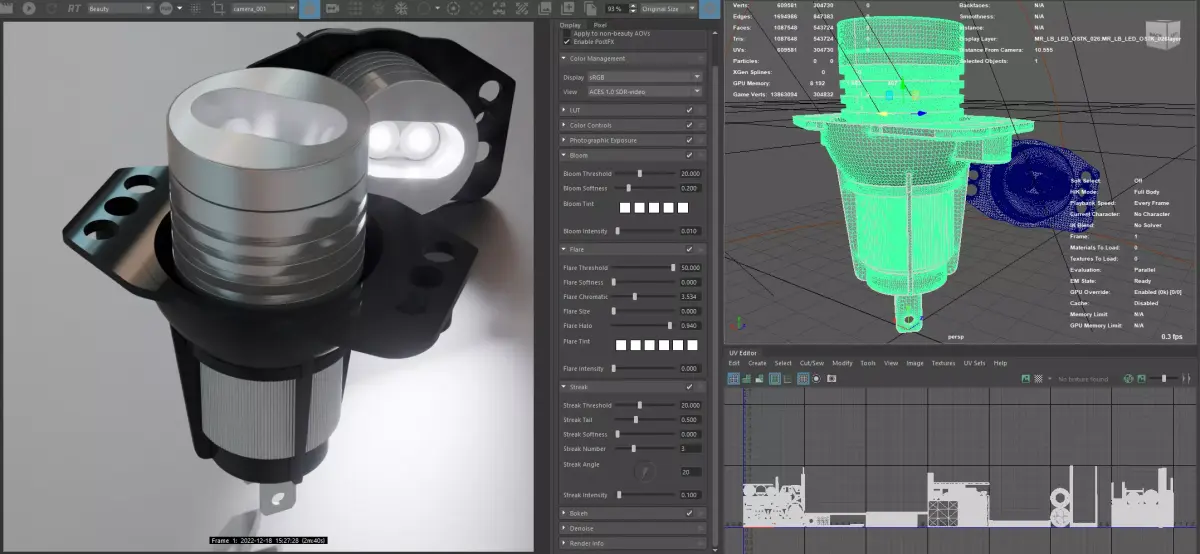This screenshot has width=1200, height=554.
Task: Open the UV Editor Modify menu
Action: 842,363
